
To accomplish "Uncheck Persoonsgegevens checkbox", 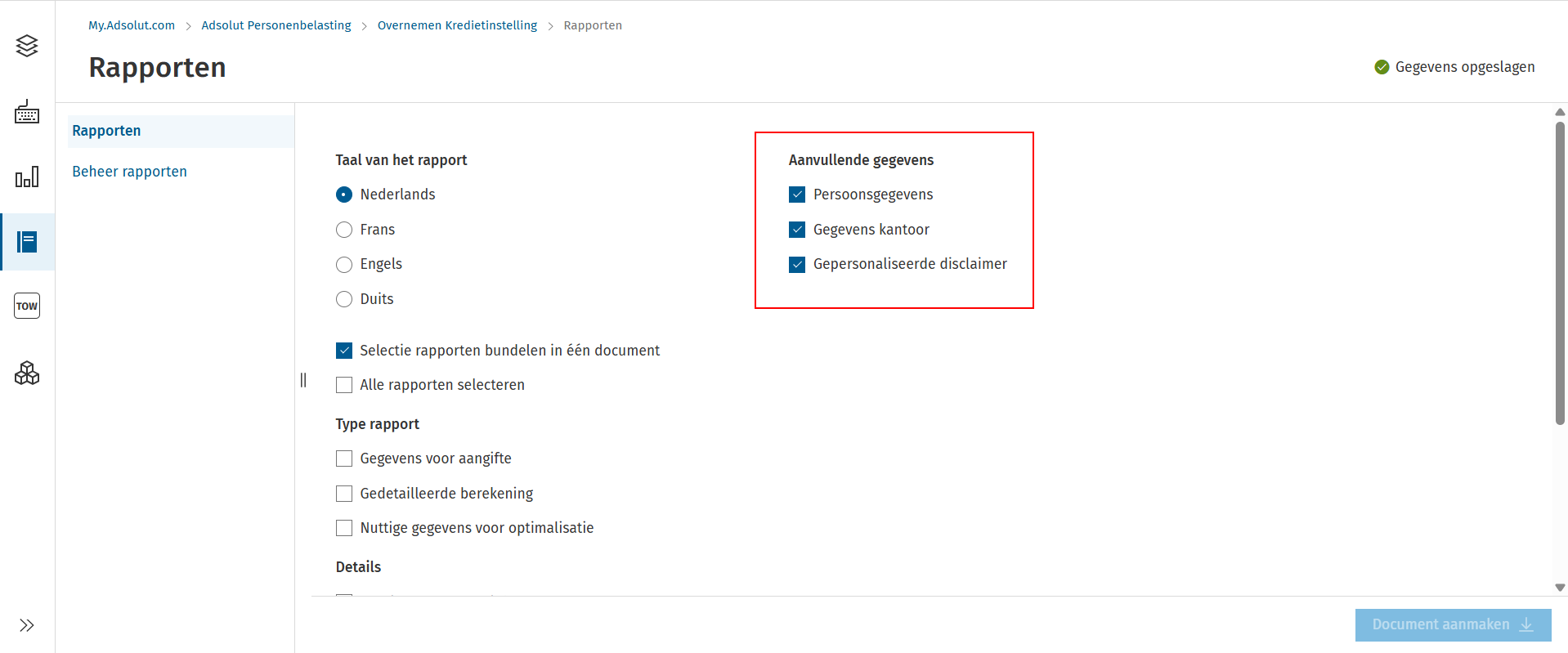I will (x=797, y=195).
